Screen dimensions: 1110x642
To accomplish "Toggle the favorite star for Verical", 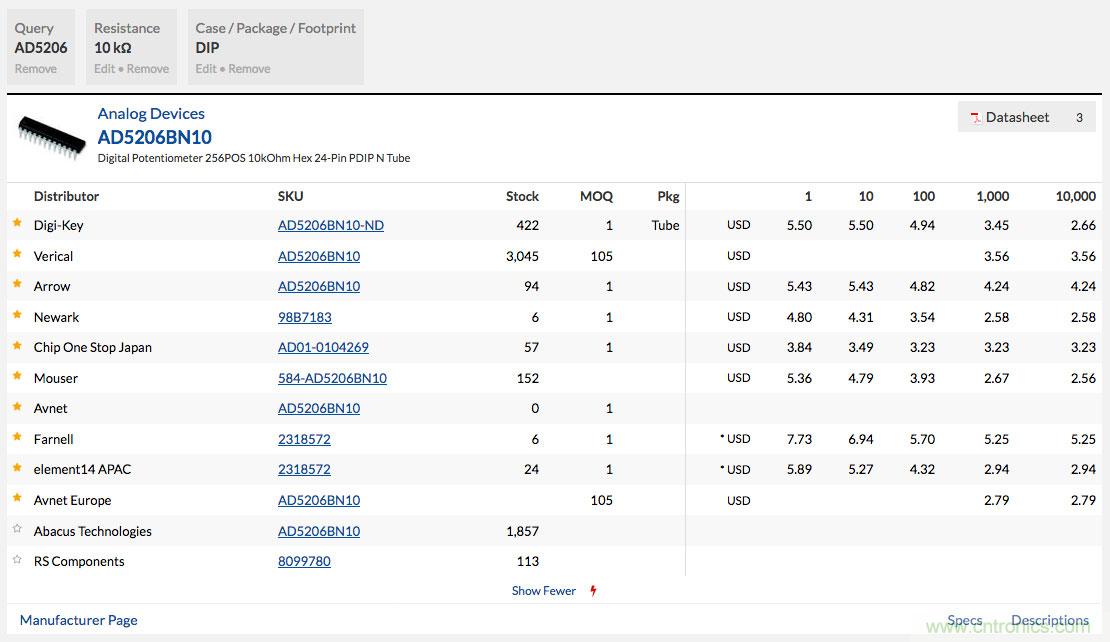I will click(17, 255).
